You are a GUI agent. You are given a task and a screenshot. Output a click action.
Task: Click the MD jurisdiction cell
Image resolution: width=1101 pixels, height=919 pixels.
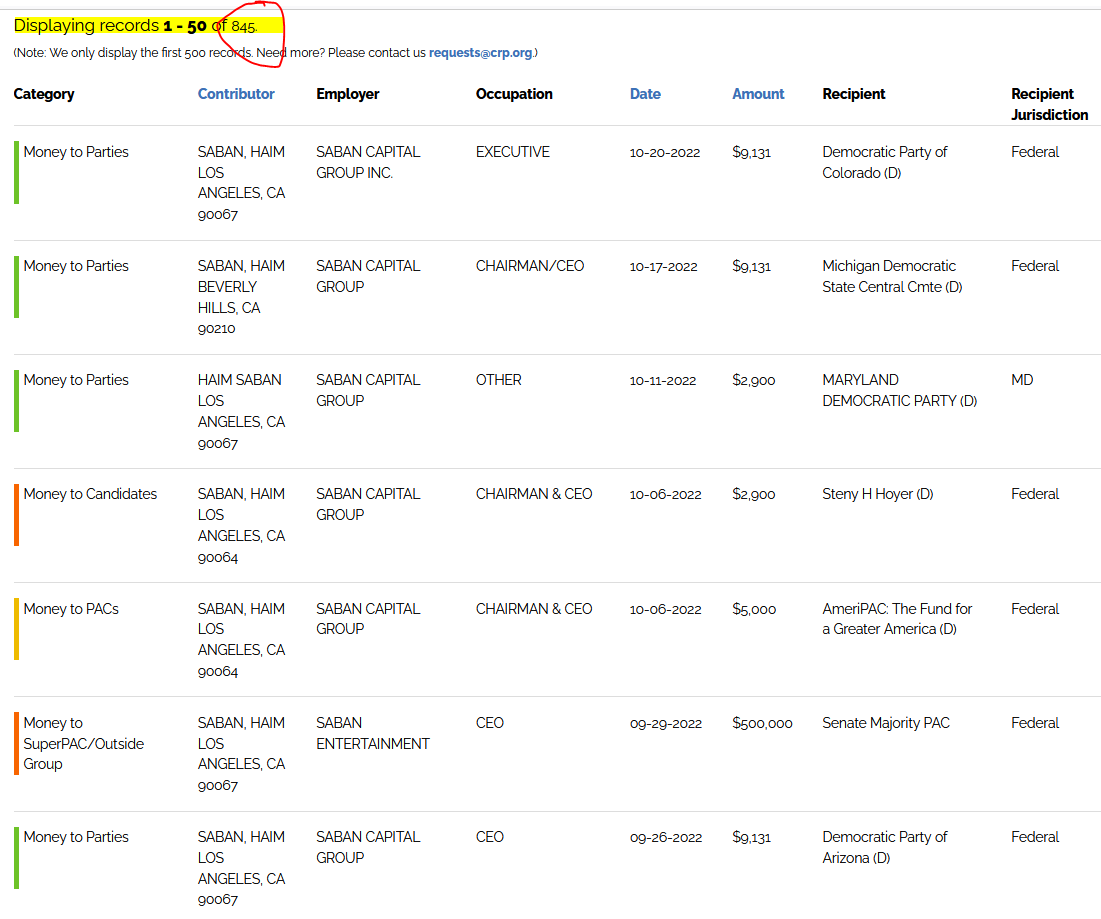tap(1022, 381)
